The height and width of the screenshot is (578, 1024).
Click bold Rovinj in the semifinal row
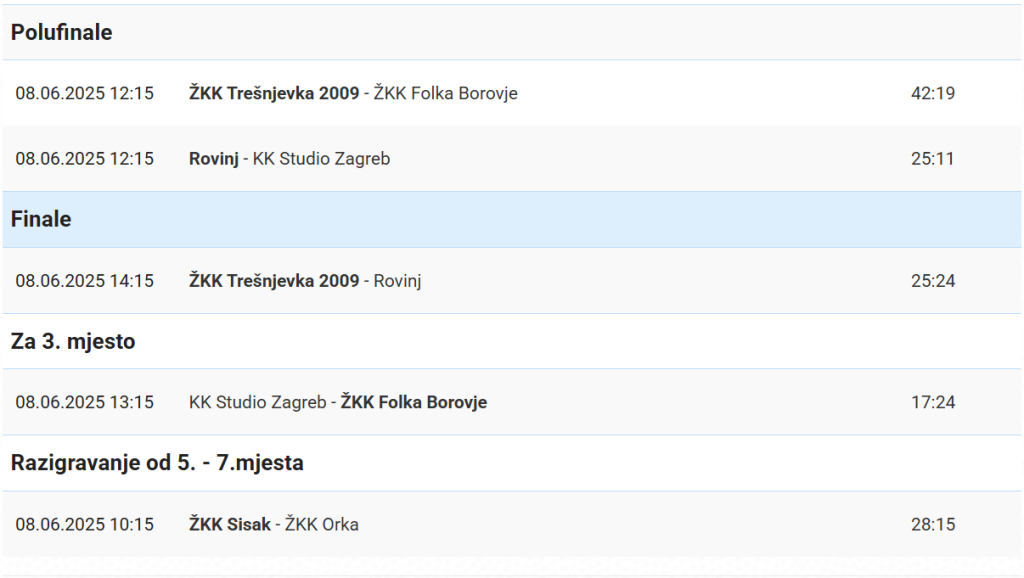coord(213,158)
